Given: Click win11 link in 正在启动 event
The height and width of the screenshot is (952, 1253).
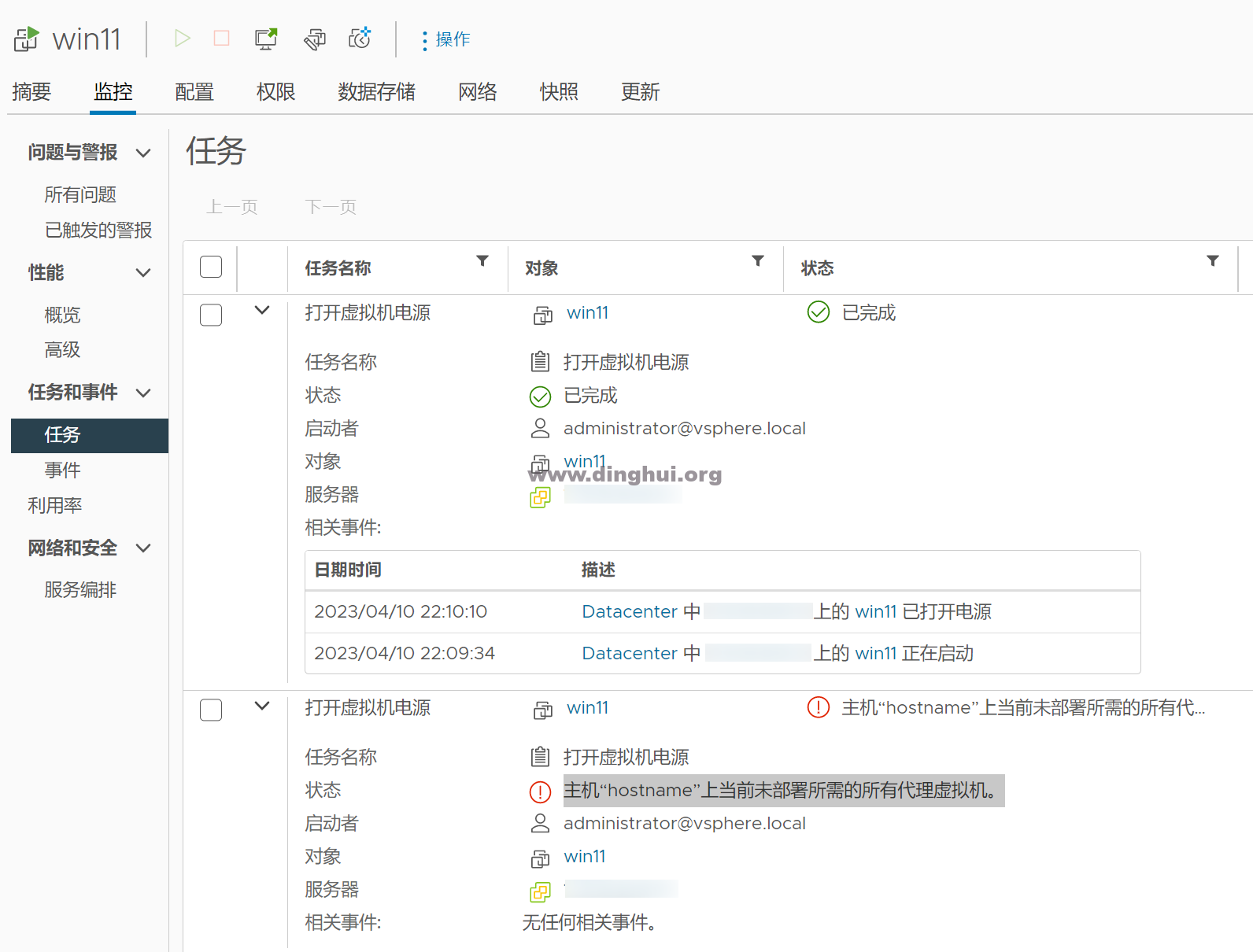Looking at the screenshot, I should (876, 653).
